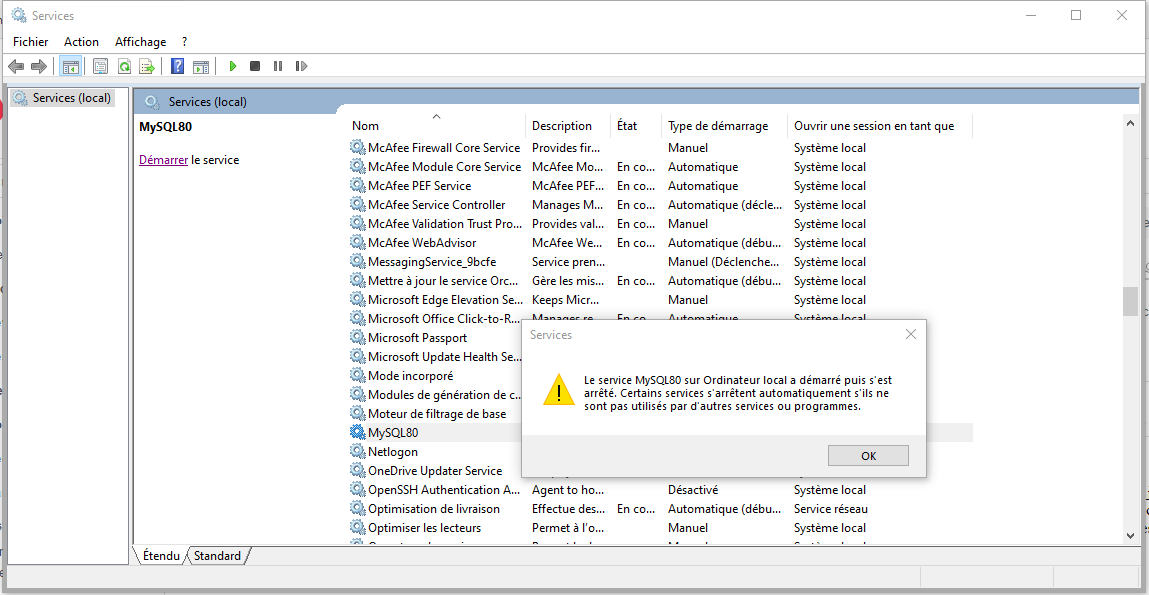This screenshot has height=595, width=1149.
Task: Open the Fichier menu
Action: tap(30, 42)
